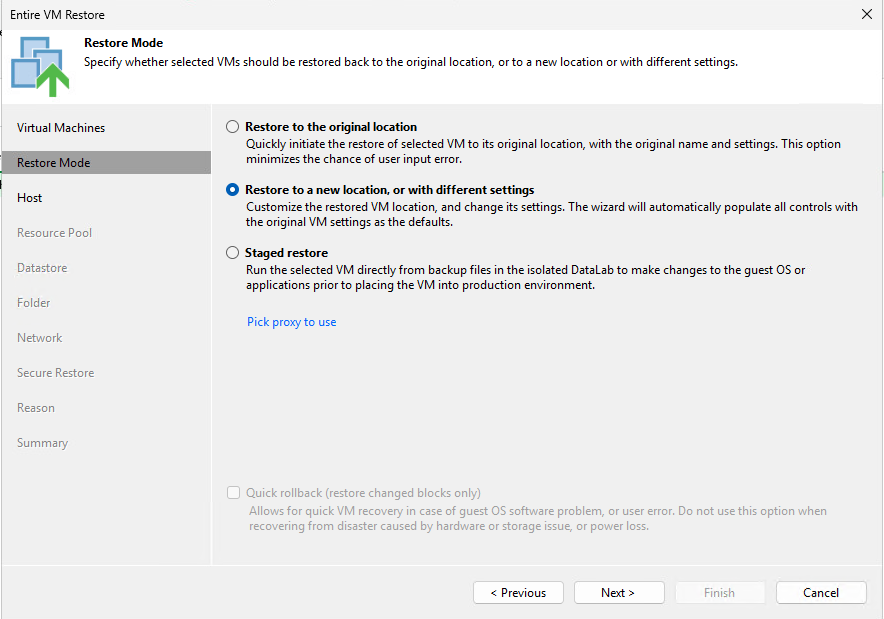Navigate to the Secure Restore step
The image size is (884, 619).
point(55,372)
